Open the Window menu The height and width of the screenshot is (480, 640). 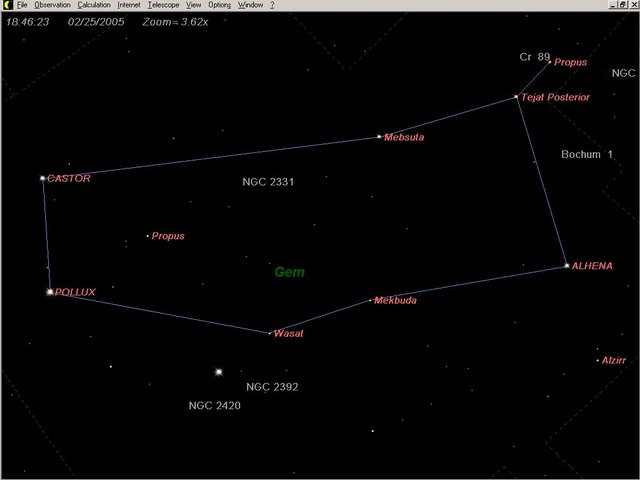tap(250, 5)
